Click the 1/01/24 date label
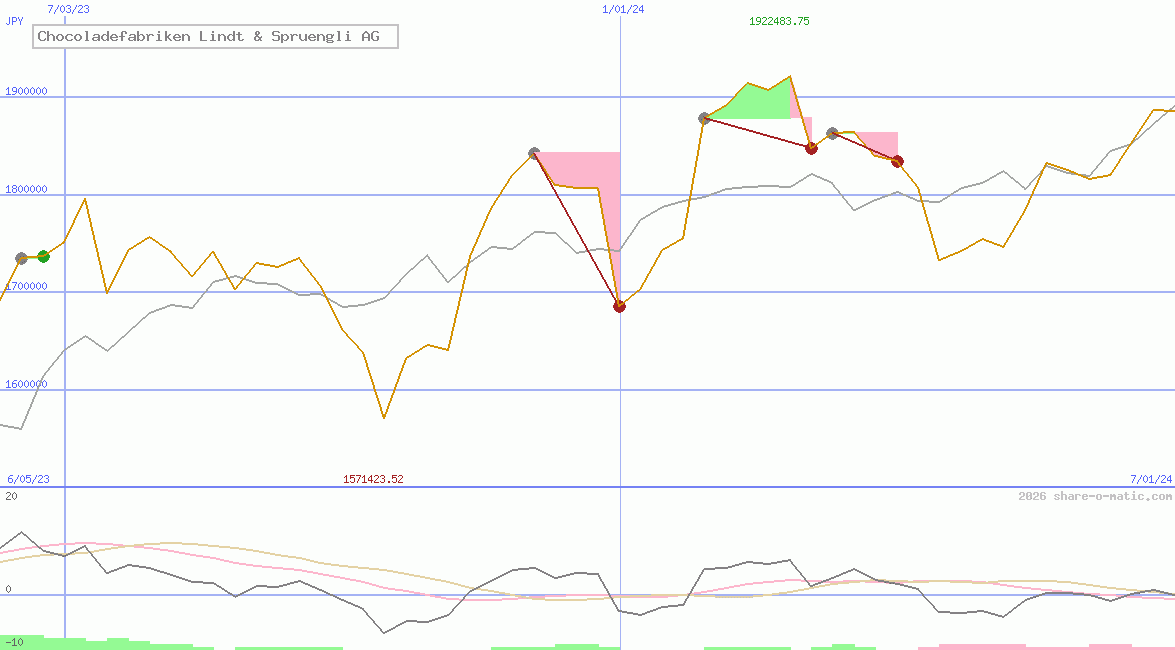1175x650 pixels. point(623,9)
